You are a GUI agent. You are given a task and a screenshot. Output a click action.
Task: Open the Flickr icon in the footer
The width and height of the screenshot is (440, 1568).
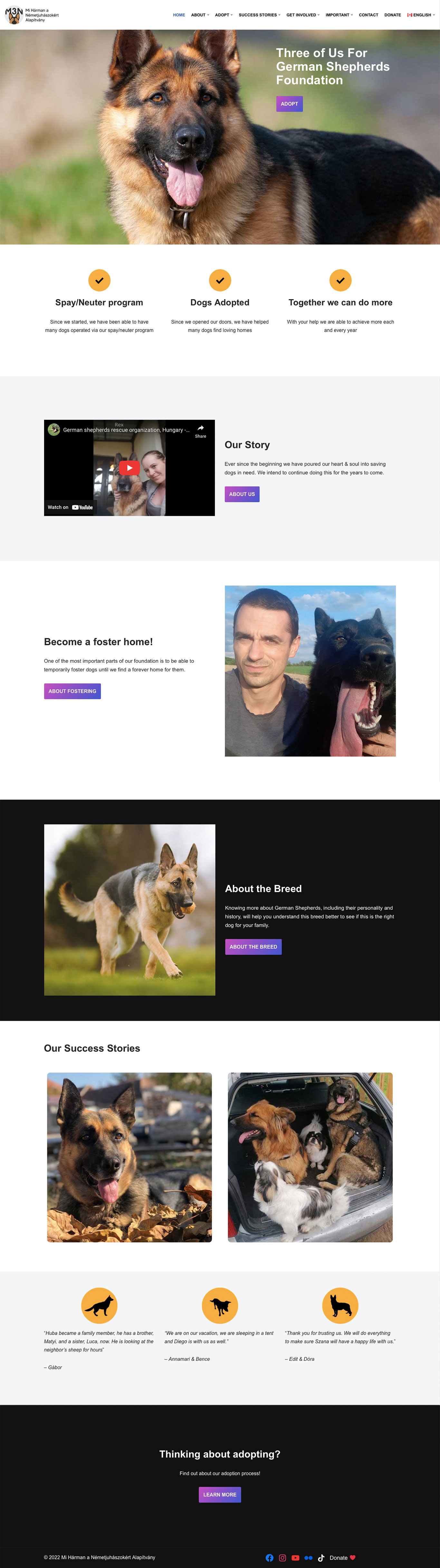(x=308, y=1558)
